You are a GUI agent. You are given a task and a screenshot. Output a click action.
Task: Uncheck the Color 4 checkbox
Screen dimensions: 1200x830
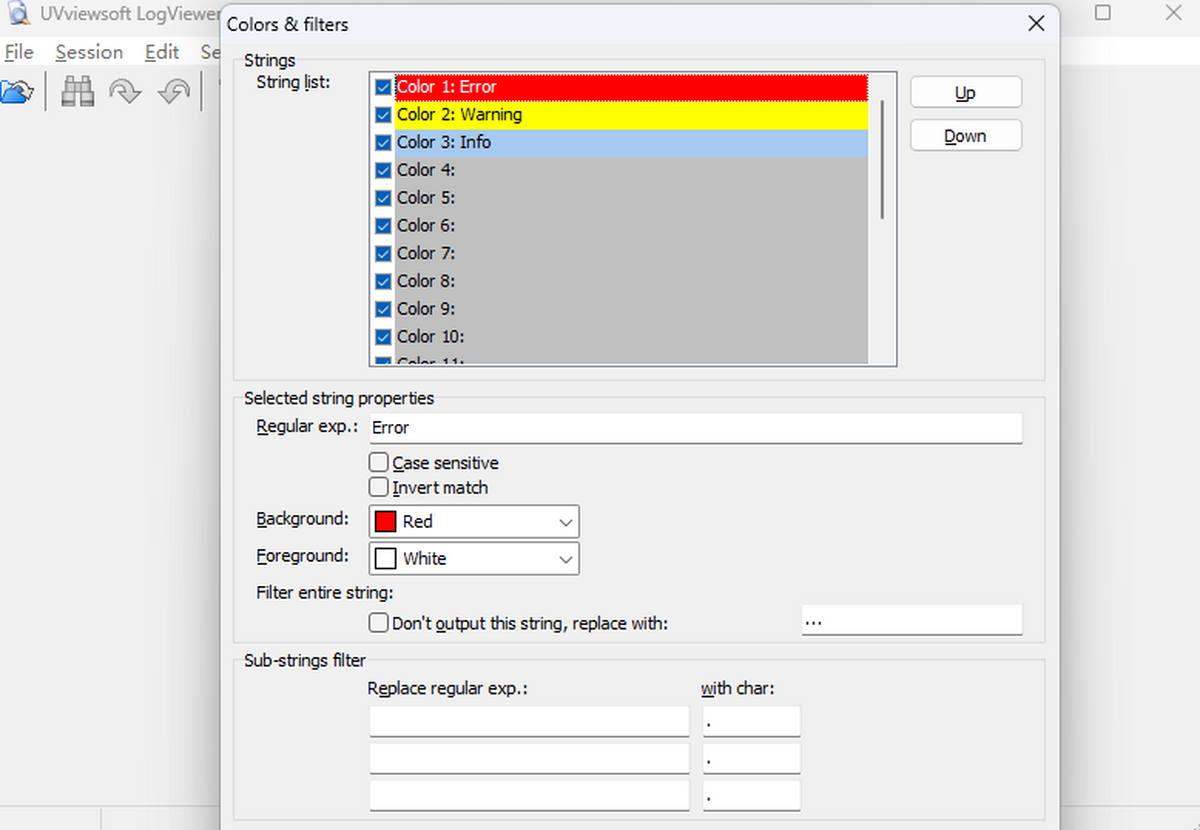coord(383,170)
